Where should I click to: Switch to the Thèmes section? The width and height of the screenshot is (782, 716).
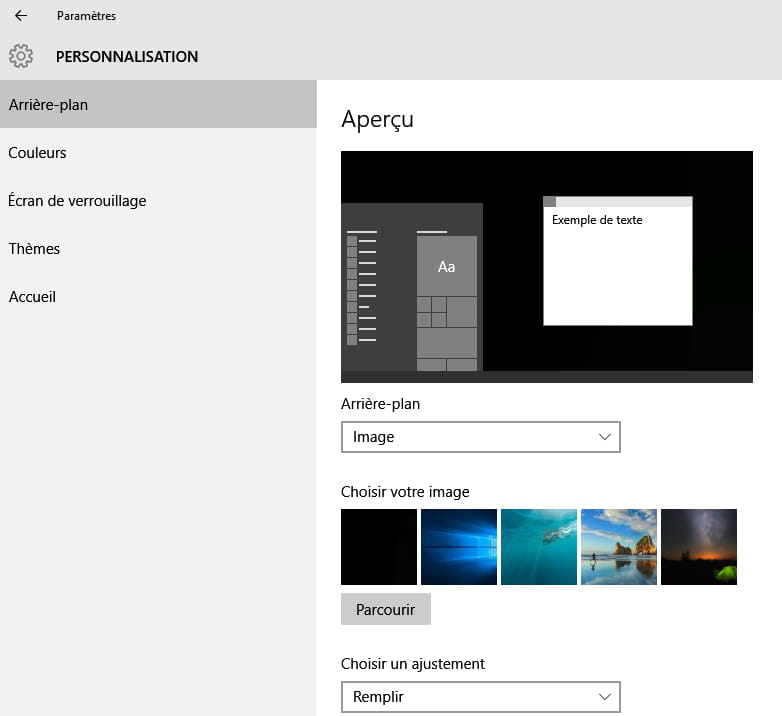(x=34, y=249)
